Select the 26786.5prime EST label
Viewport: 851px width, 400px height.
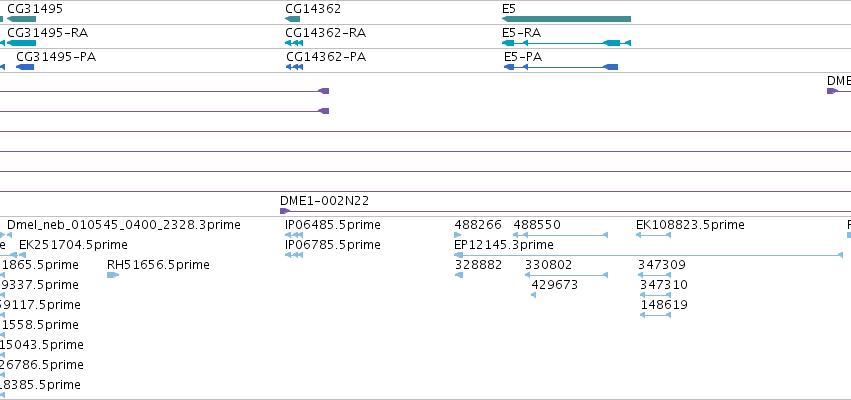[x=42, y=365]
